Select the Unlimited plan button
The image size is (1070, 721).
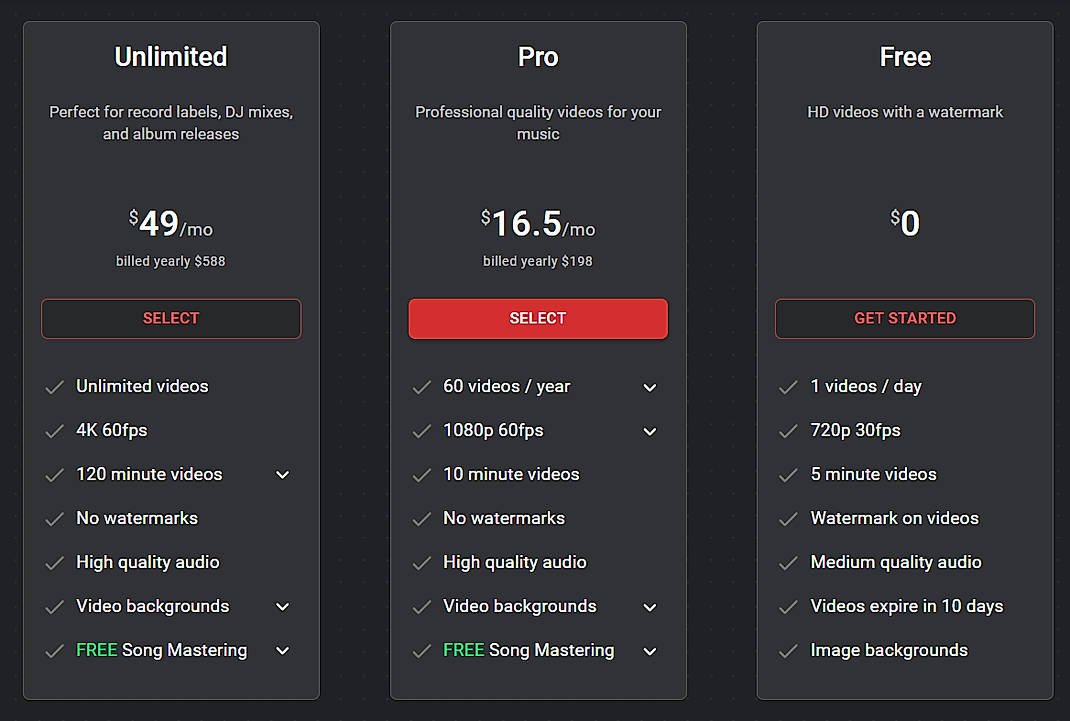tap(171, 319)
